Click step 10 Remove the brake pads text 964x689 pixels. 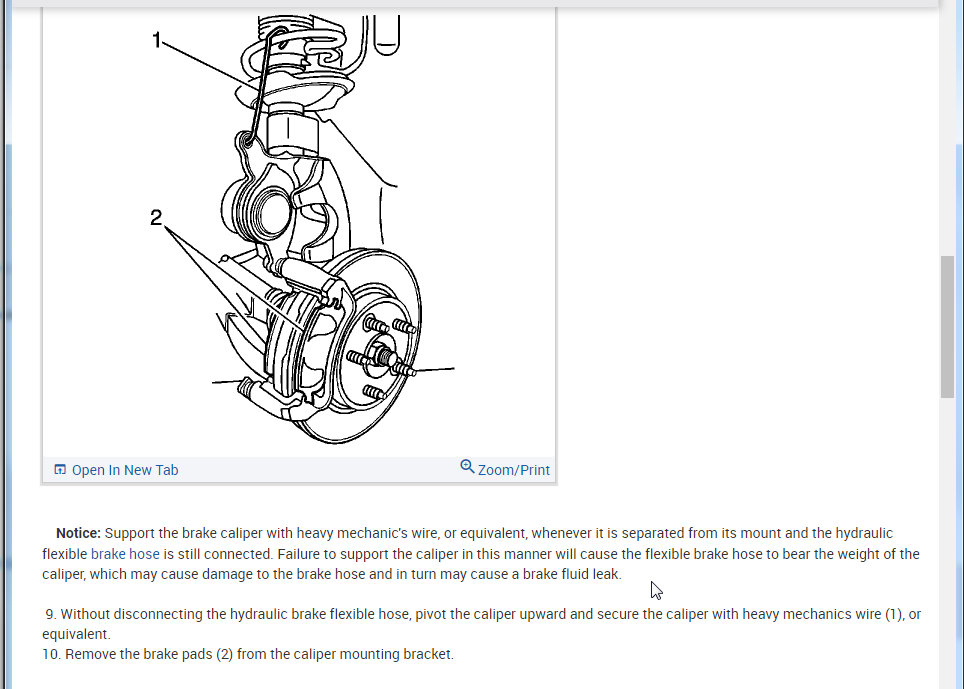(248, 654)
